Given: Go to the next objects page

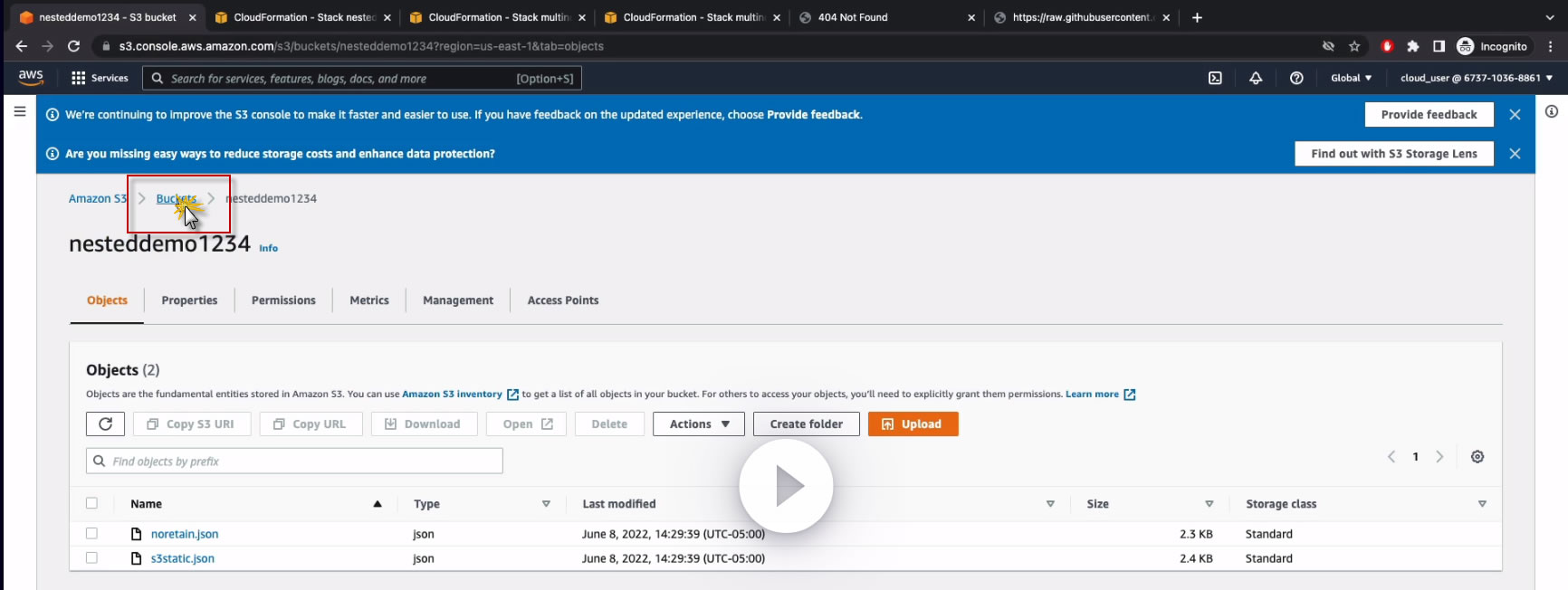Looking at the screenshot, I should (1439, 457).
